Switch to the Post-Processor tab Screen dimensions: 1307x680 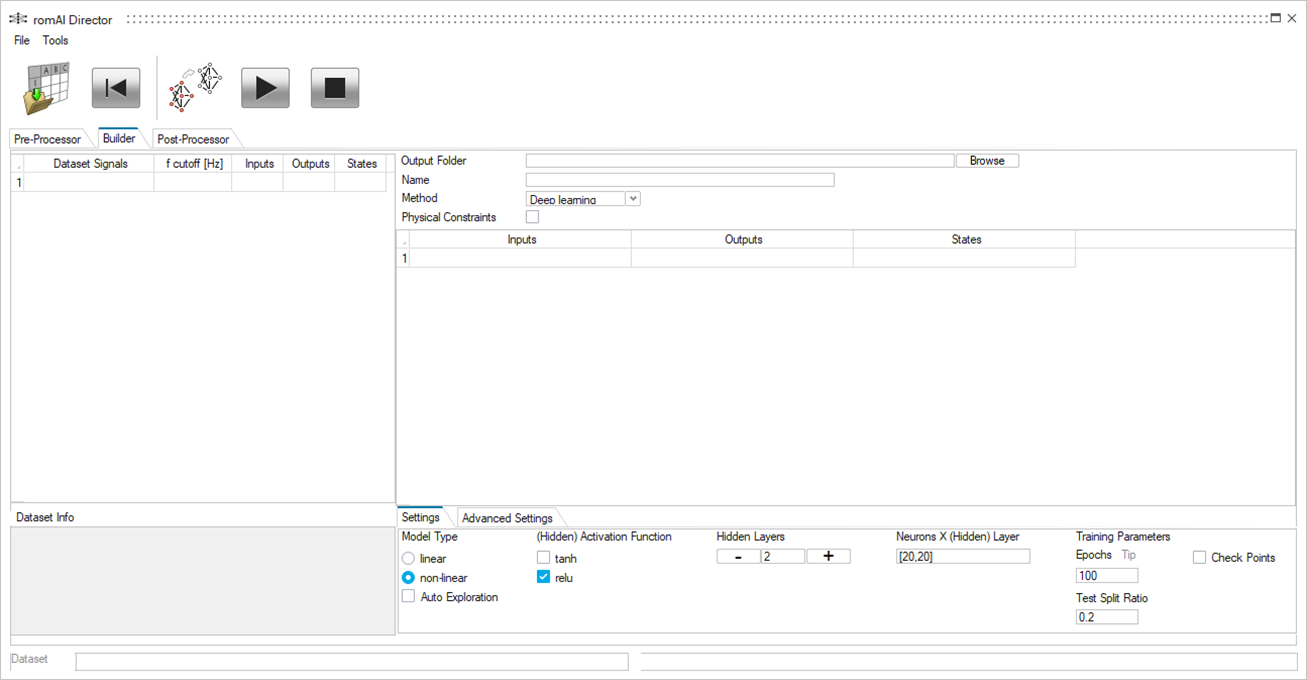click(x=193, y=139)
